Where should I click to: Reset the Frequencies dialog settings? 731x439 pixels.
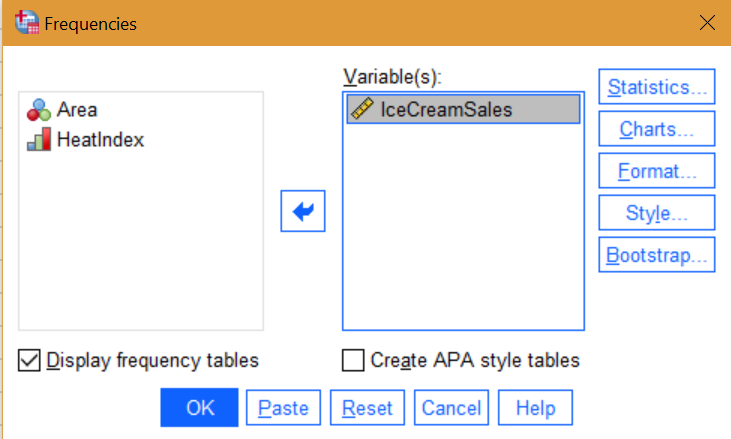click(368, 408)
